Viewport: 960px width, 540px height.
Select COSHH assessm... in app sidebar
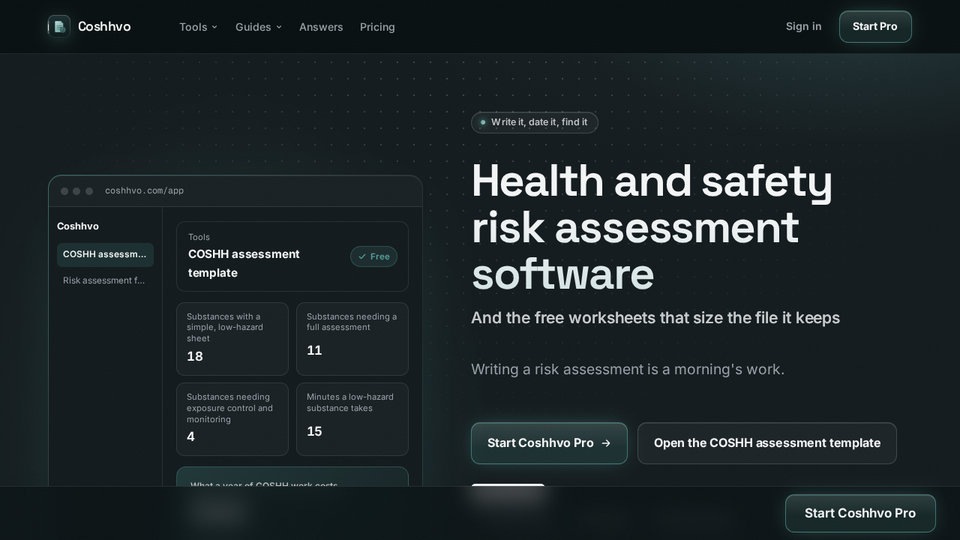tap(105, 254)
